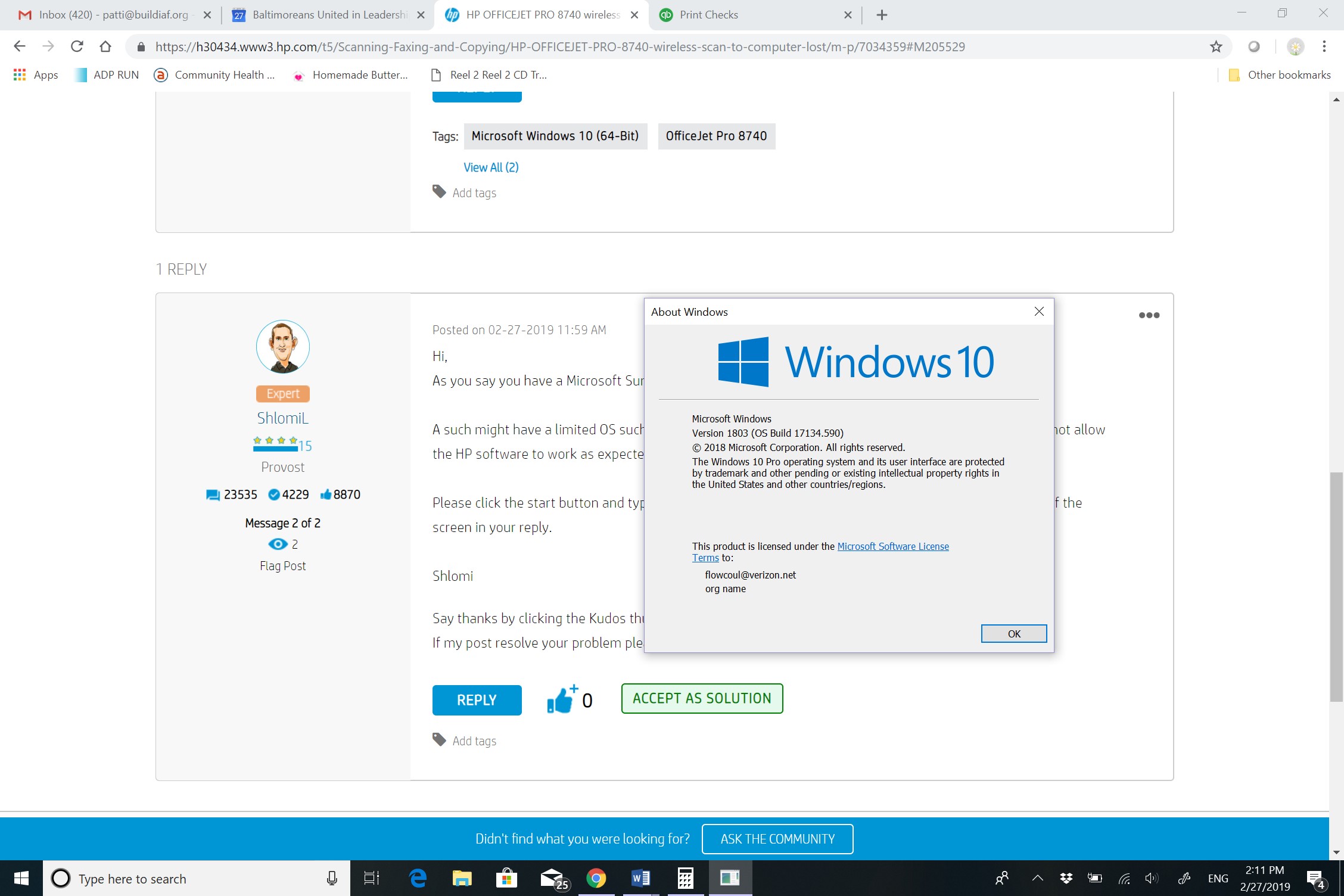Open File Explorer from the taskbar

[462, 879]
